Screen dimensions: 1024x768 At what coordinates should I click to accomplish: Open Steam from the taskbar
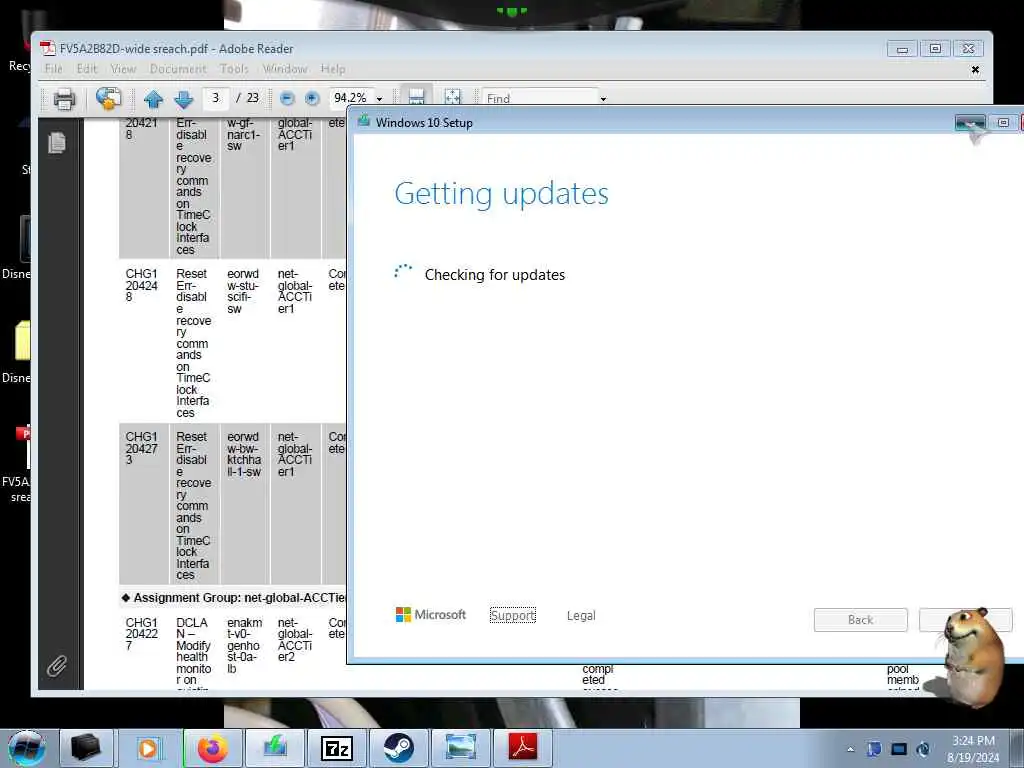(398, 748)
